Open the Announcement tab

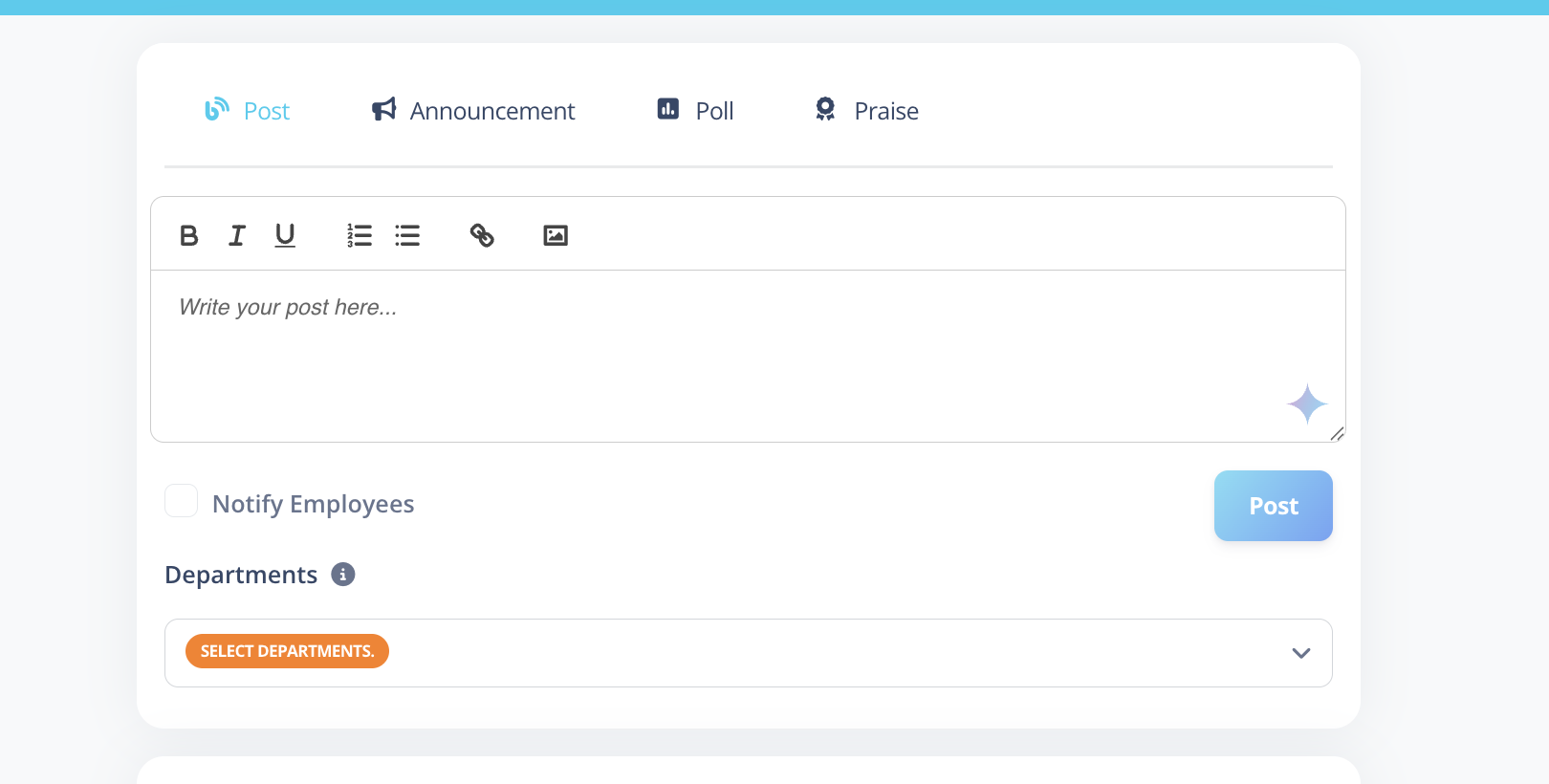point(473,111)
